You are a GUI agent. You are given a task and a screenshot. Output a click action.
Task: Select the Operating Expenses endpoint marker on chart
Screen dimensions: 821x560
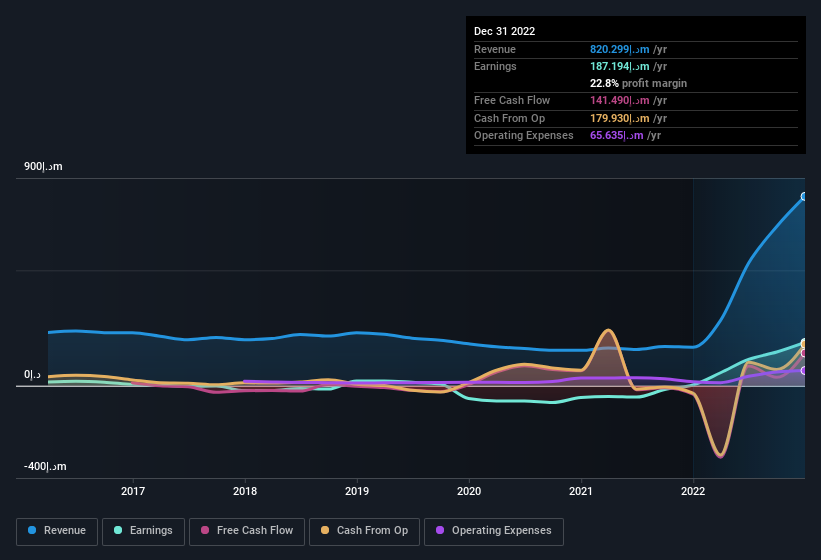coord(804,371)
